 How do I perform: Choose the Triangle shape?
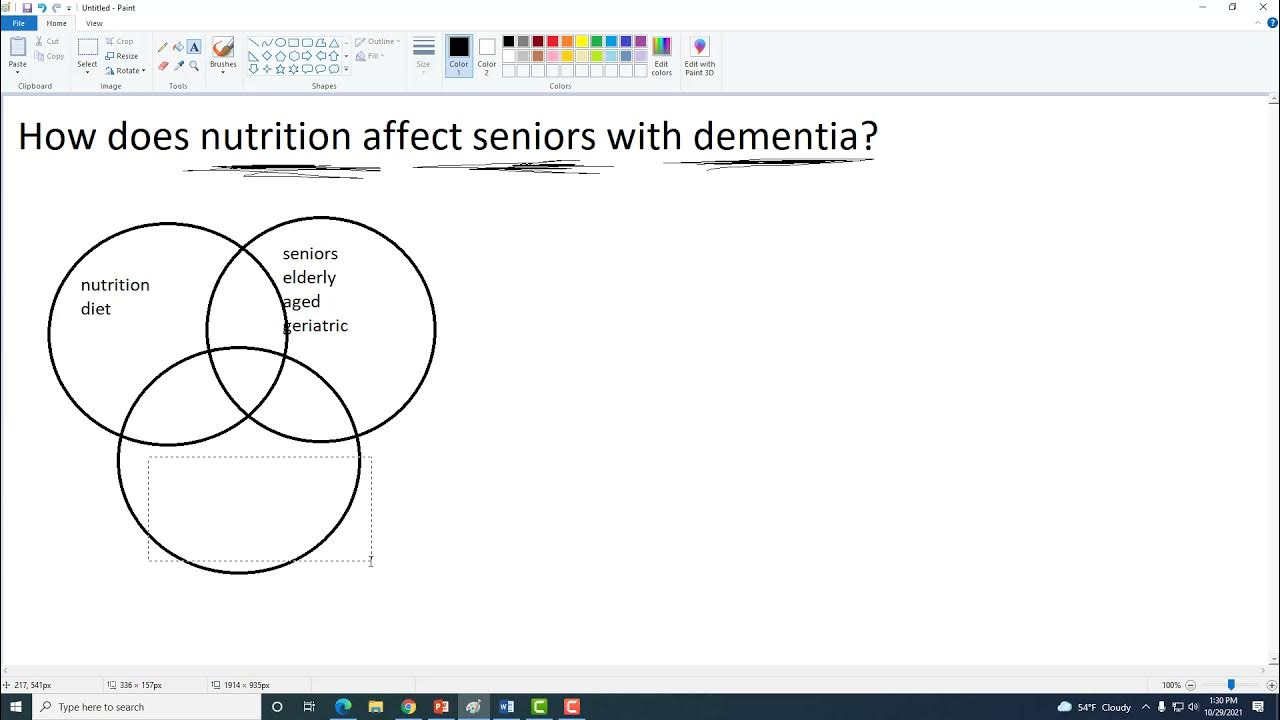[x=334, y=43]
